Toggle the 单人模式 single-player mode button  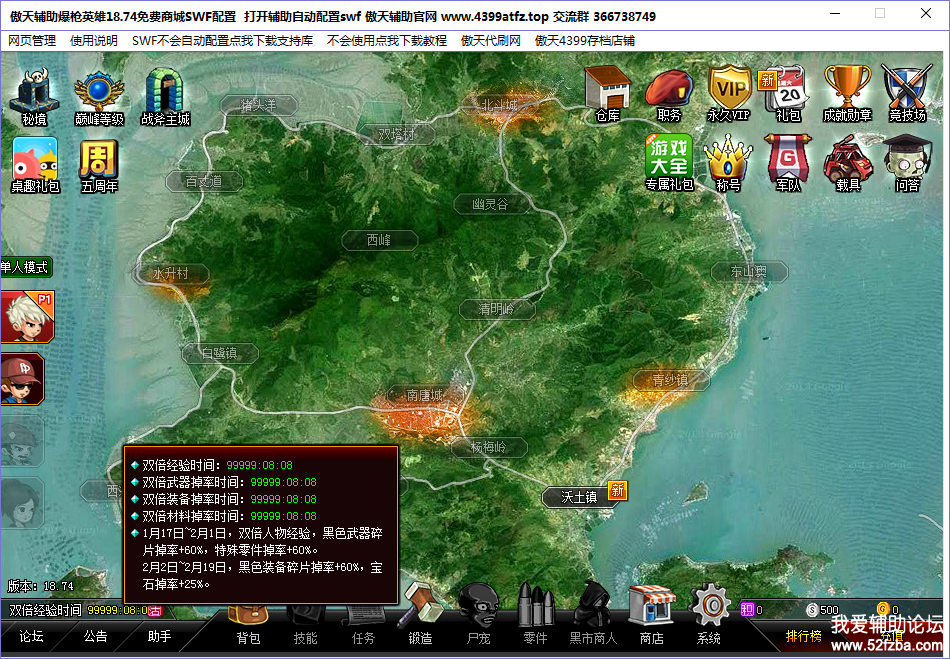tap(25, 267)
